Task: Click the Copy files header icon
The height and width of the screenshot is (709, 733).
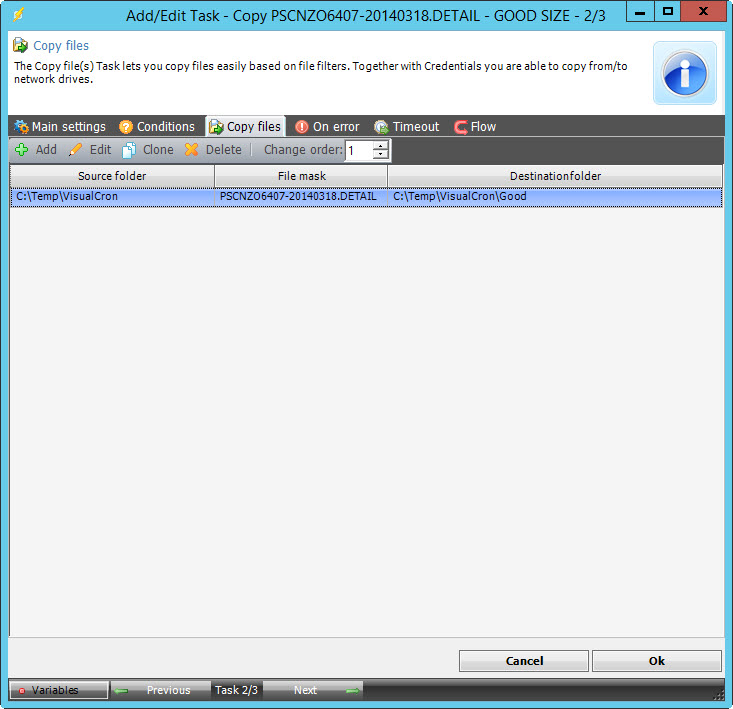Action: (20, 46)
